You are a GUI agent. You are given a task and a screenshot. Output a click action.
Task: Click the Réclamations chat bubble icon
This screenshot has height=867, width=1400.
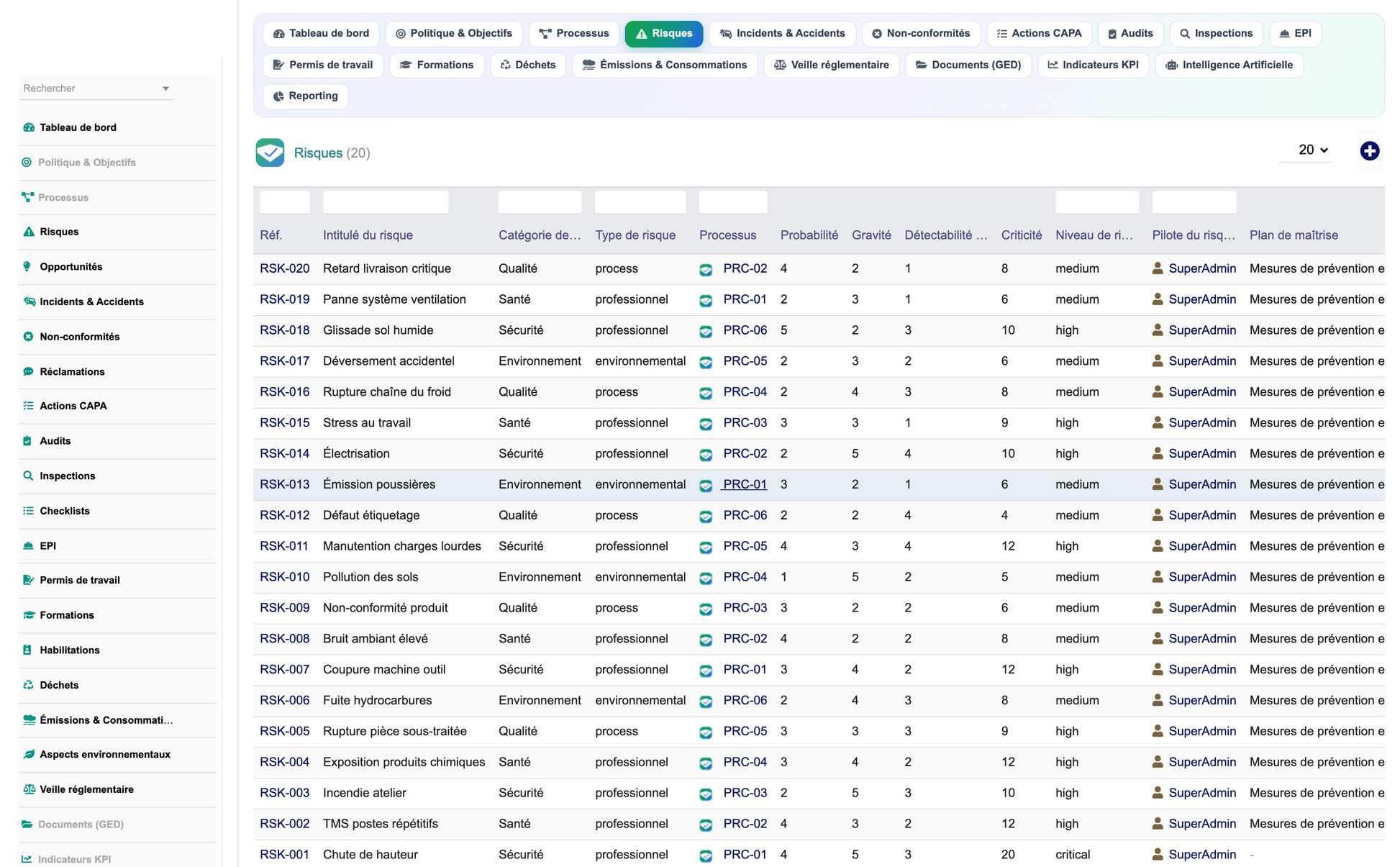coord(28,371)
